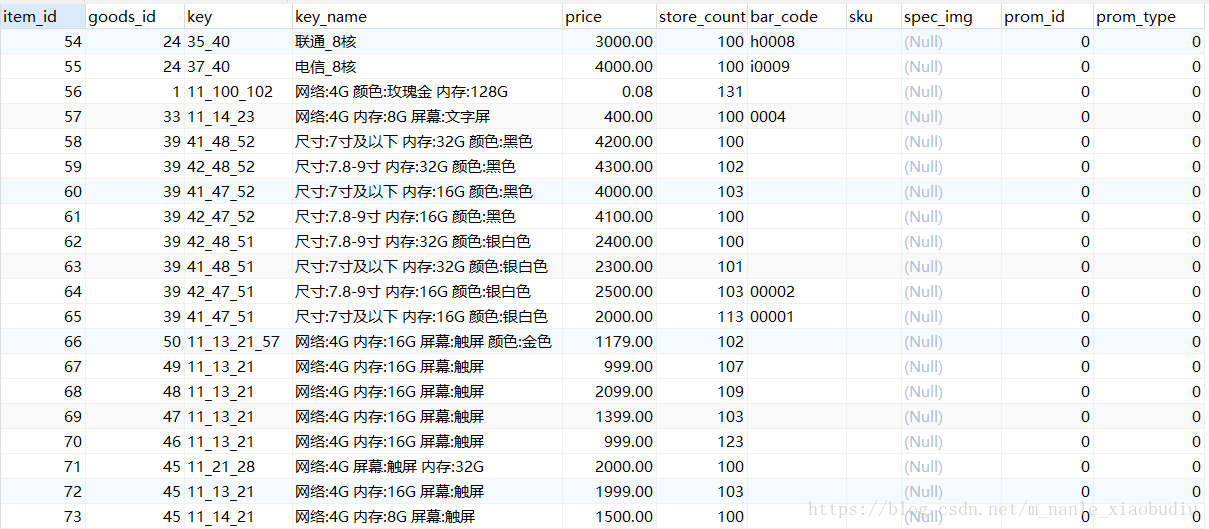The image size is (1209, 529).
Task: Select bar_code cell h0008
Action: coord(797,41)
